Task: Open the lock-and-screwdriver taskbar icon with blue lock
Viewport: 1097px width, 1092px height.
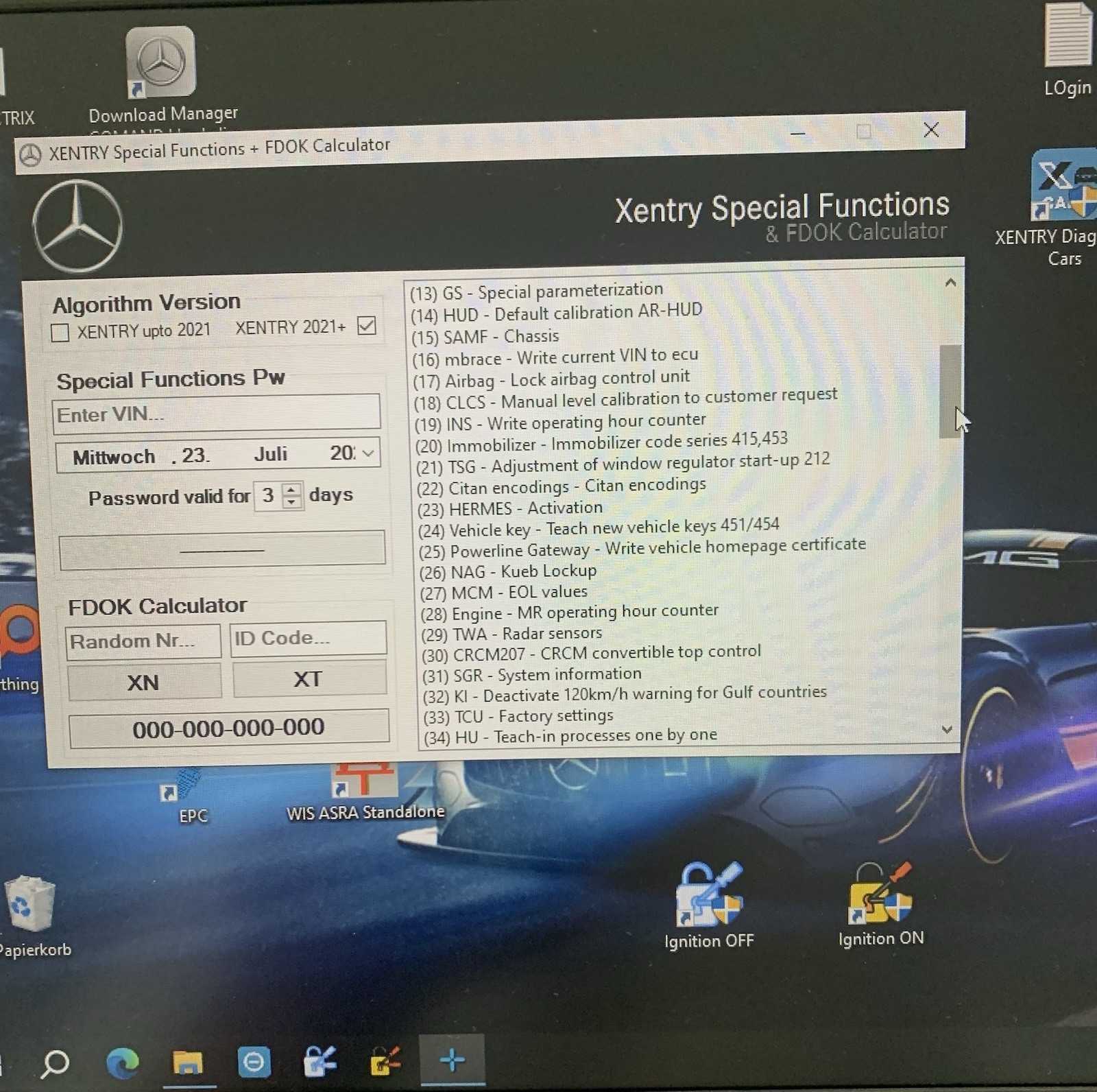Action: [320, 1062]
